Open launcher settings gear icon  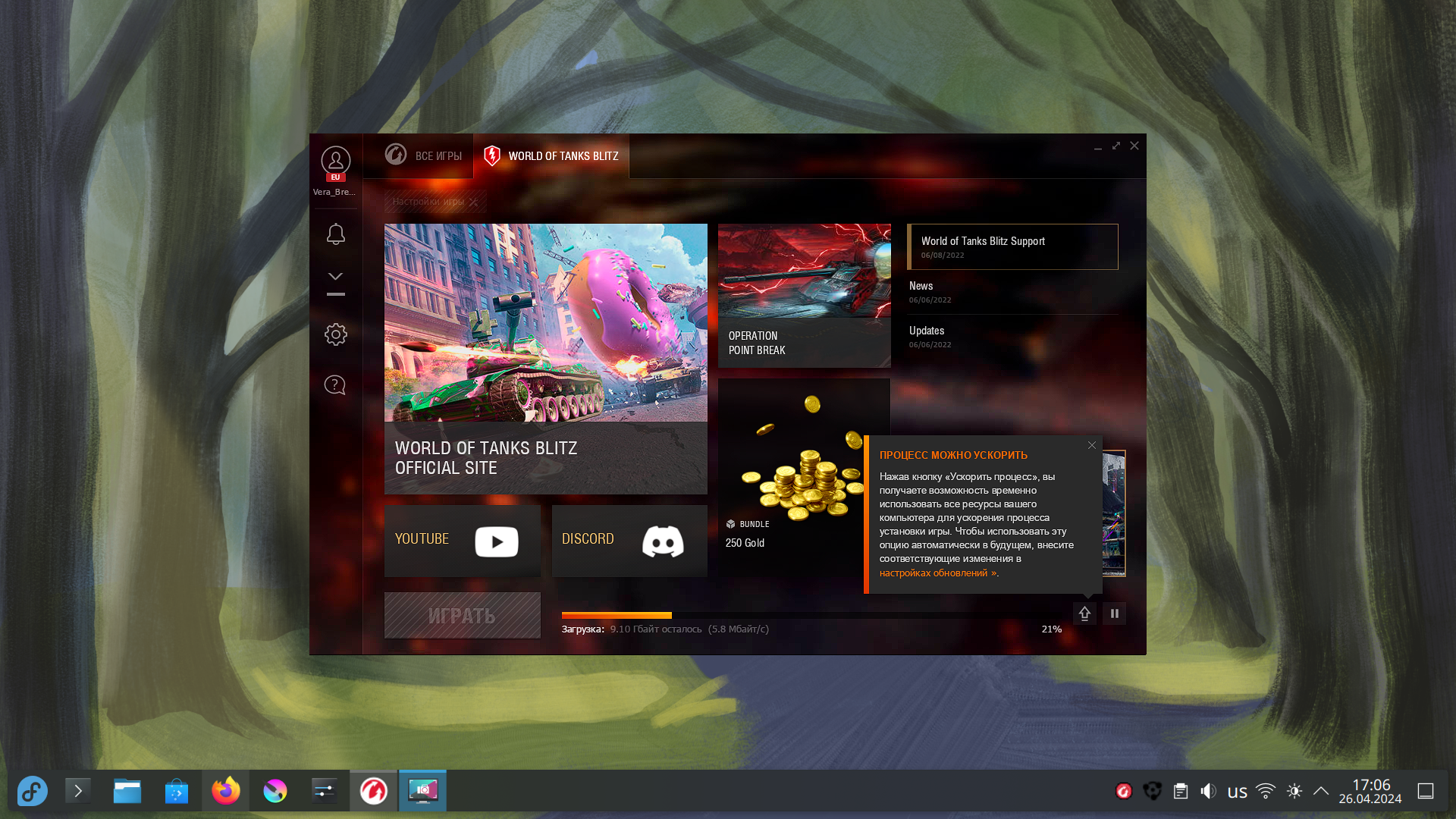(x=335, y=334)
